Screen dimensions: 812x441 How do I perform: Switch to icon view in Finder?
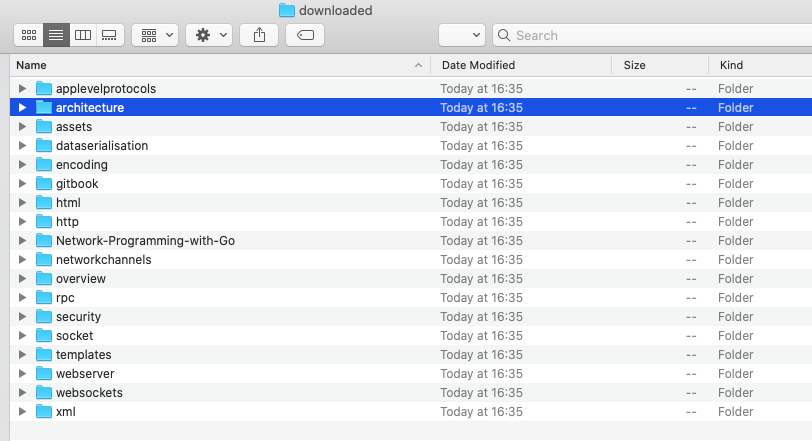(x=28, y=35)
